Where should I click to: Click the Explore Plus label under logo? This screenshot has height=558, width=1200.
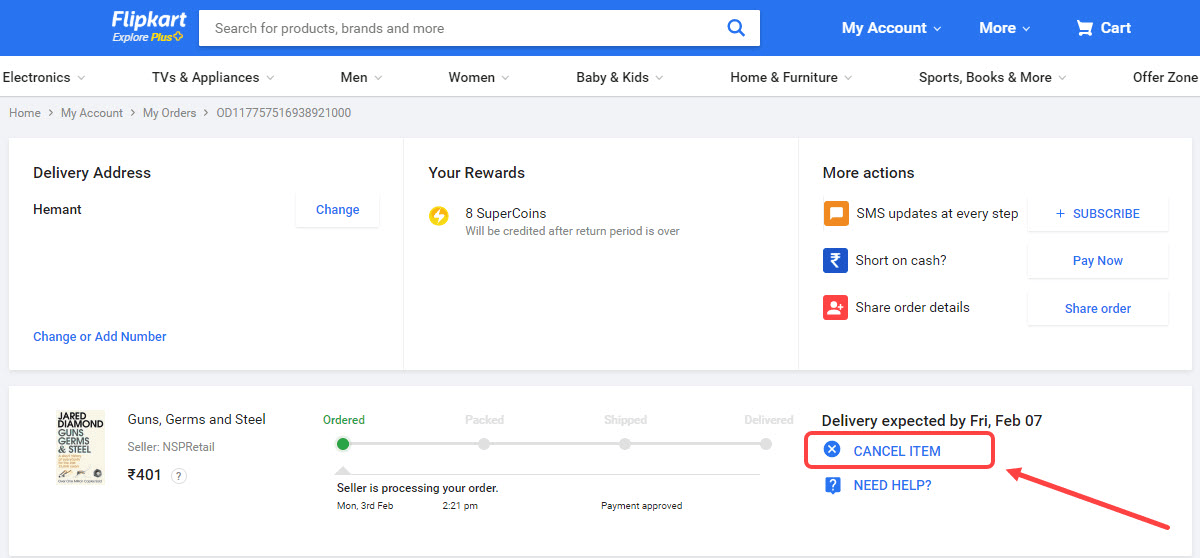click(147, 37)
